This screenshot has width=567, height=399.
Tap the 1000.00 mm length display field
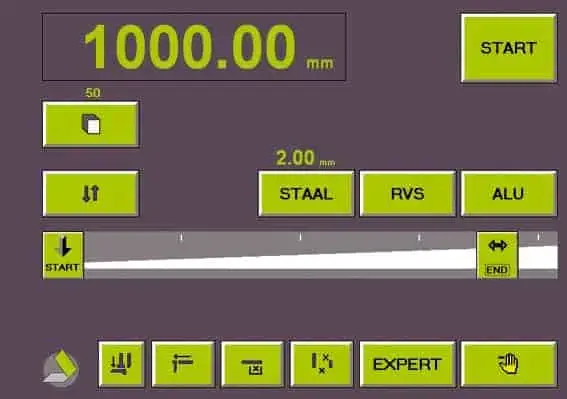[194, 47]
